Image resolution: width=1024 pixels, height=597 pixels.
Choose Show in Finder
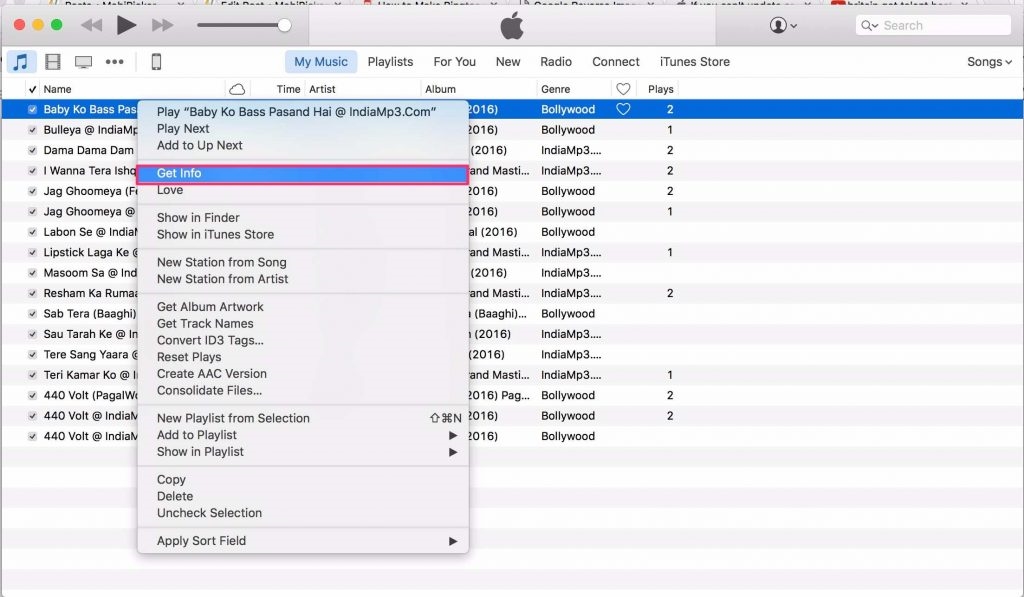coord(198,218)
